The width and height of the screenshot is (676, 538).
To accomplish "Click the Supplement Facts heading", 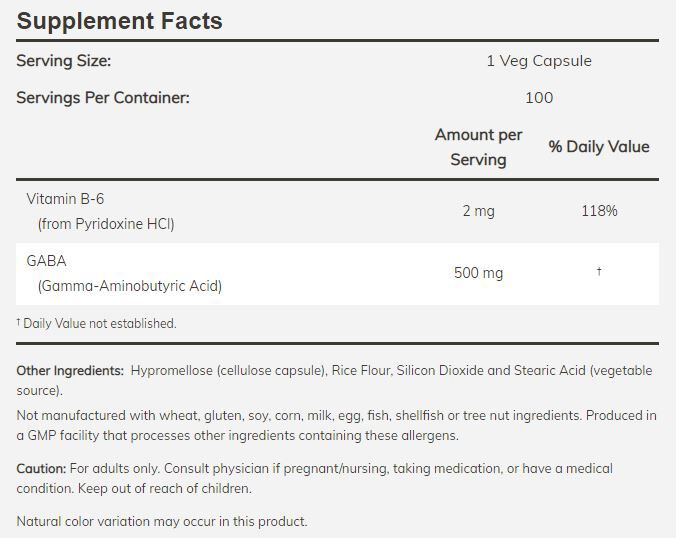I will pos(119,21).
